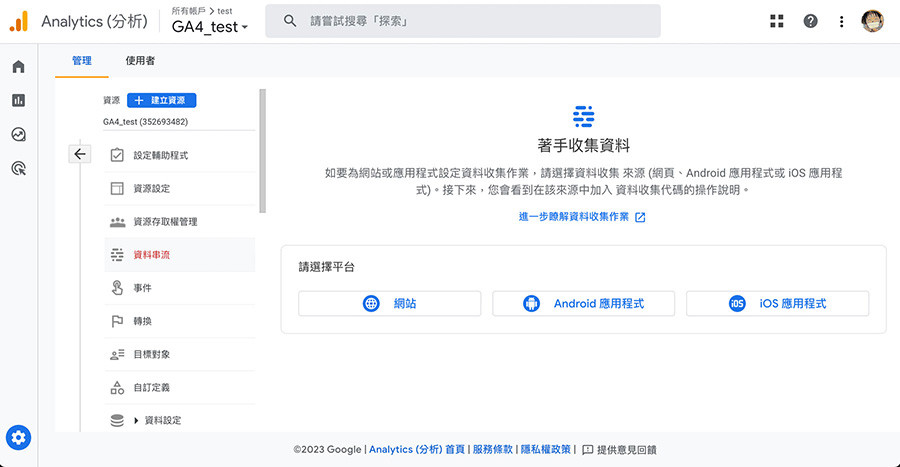Open 資源存取權管理 menu item
This screenshot has height=467, width=900.
180,221
